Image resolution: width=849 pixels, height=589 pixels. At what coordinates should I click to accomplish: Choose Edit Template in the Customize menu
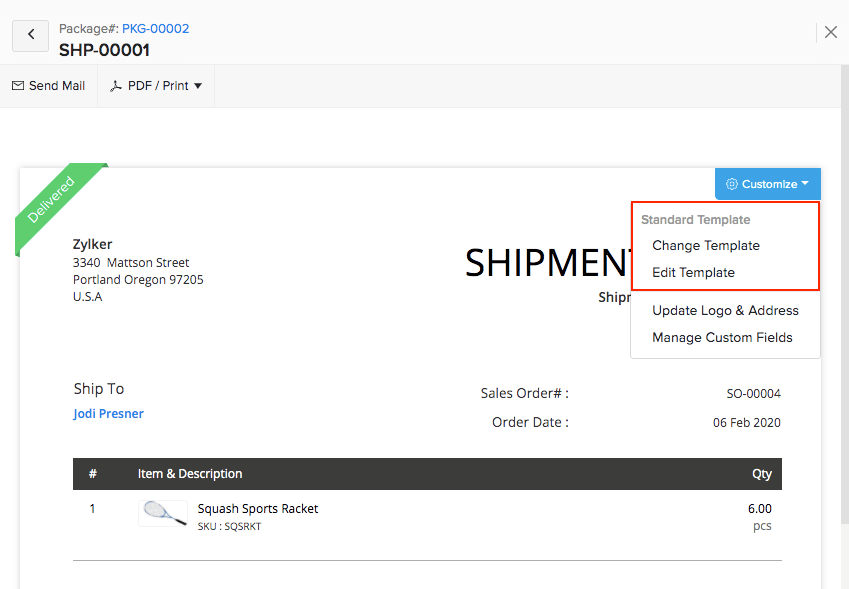[x=694, y=272]
